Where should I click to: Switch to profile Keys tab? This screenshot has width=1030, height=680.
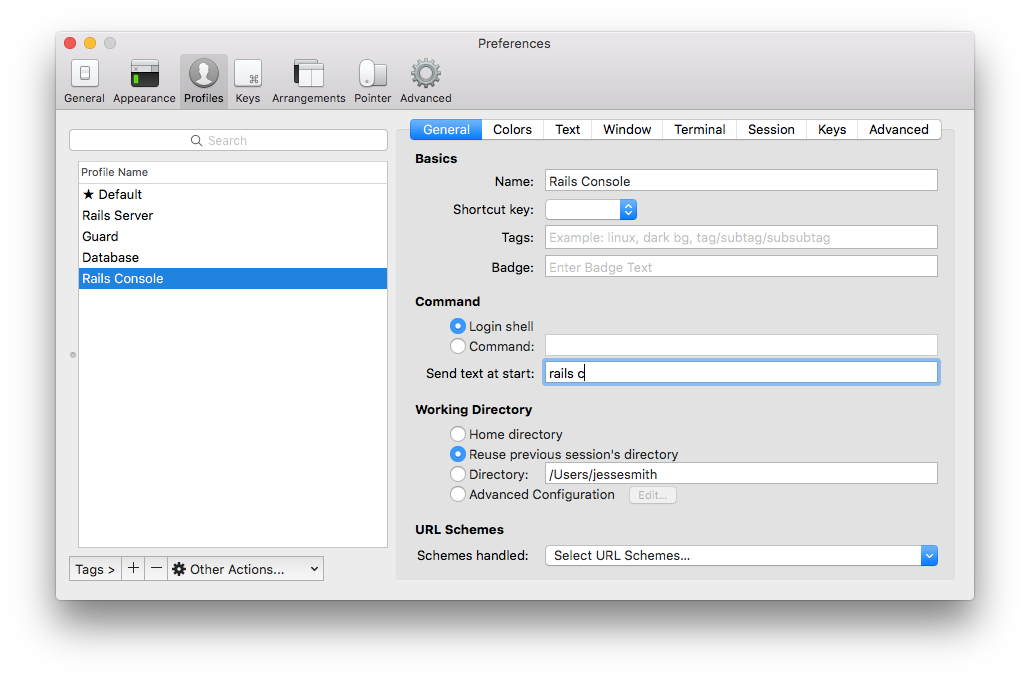pos(832,129)
